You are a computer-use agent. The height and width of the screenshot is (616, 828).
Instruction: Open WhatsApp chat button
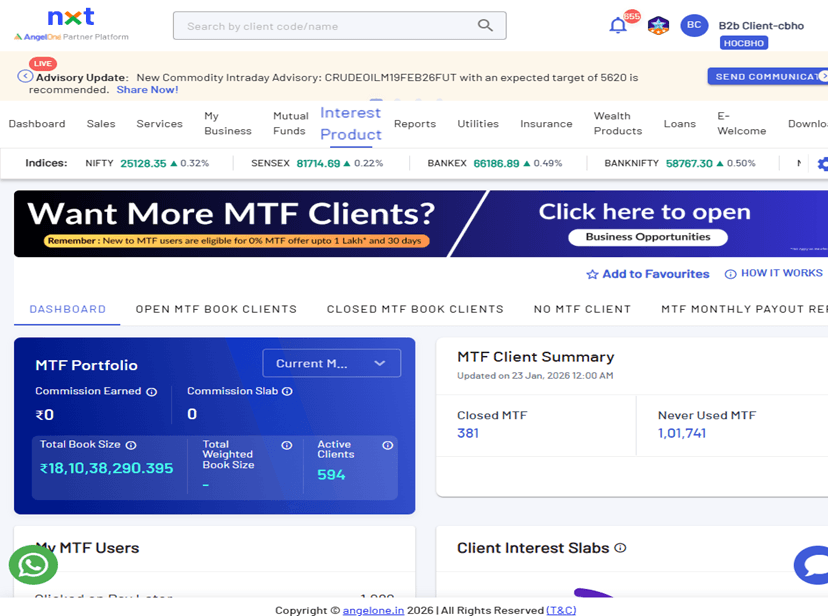pos(33,565)
